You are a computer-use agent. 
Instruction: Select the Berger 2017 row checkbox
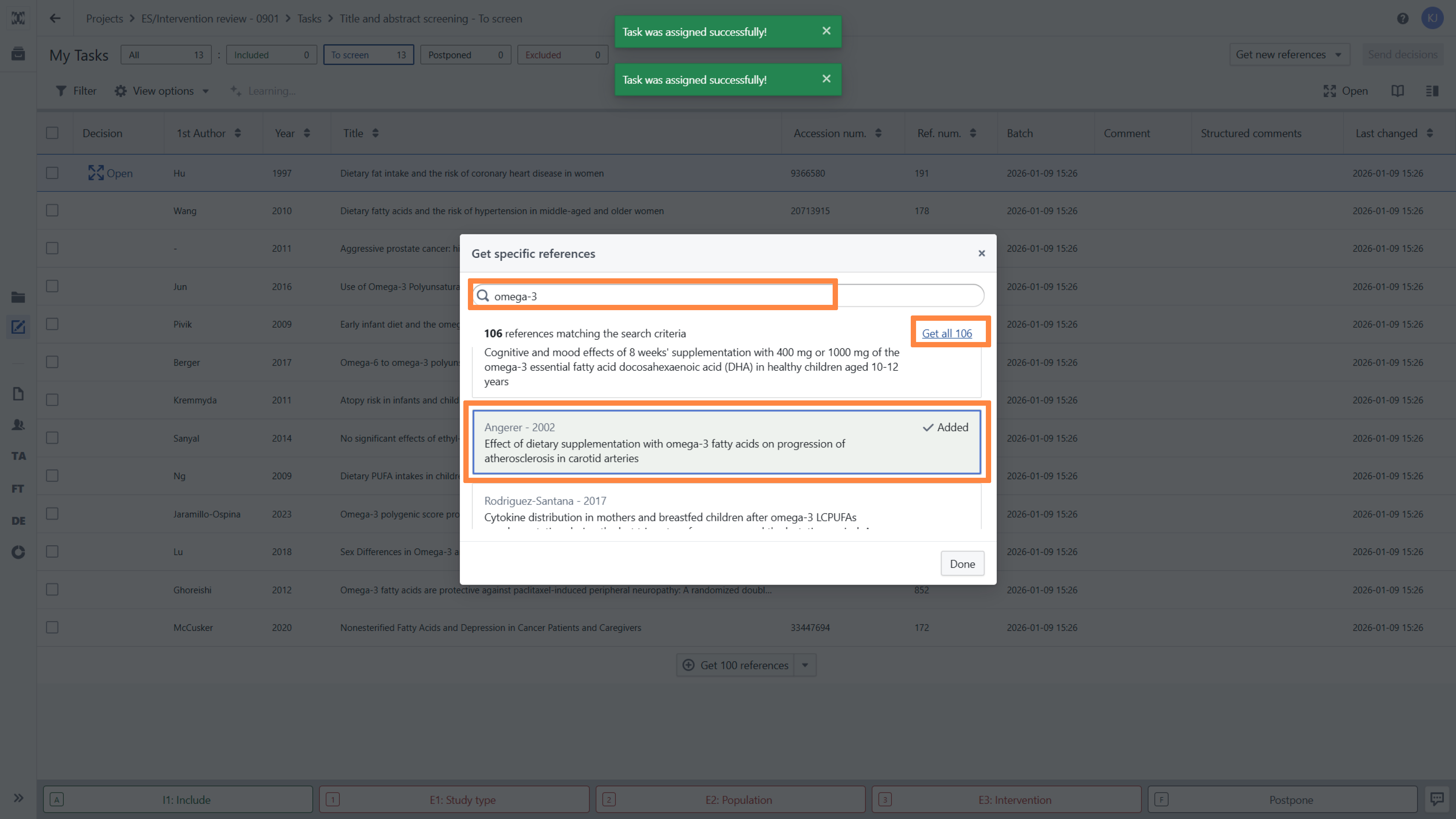pyautogui.click(x=52, y=362)
